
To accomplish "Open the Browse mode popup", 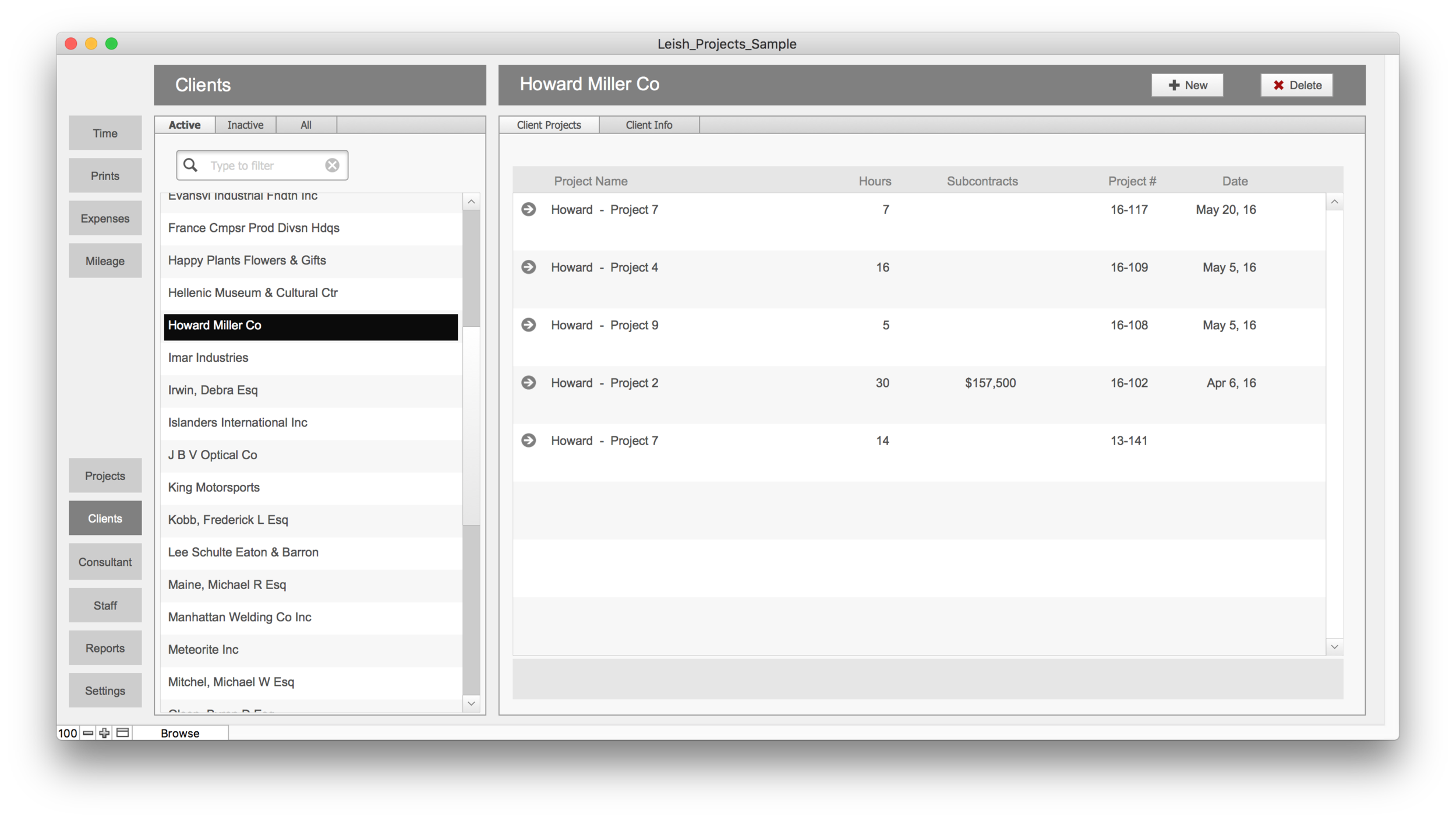I will pyautogui.click(x=180, y=733).
